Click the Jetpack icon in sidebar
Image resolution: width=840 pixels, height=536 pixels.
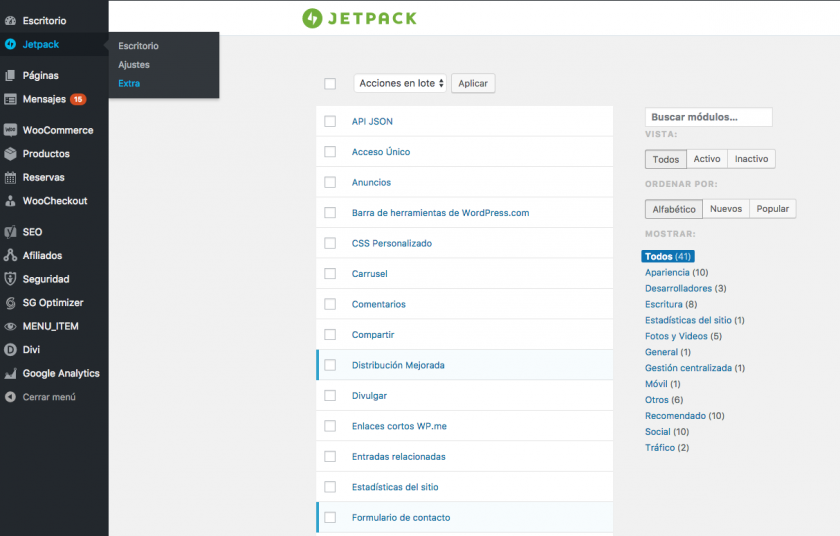(10, 44)
